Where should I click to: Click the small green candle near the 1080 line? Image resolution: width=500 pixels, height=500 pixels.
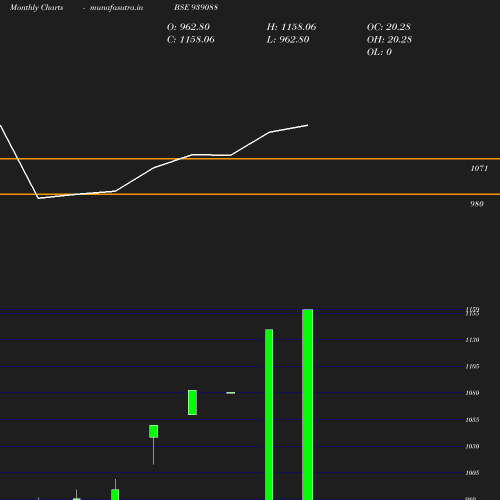tap(192, 402)
